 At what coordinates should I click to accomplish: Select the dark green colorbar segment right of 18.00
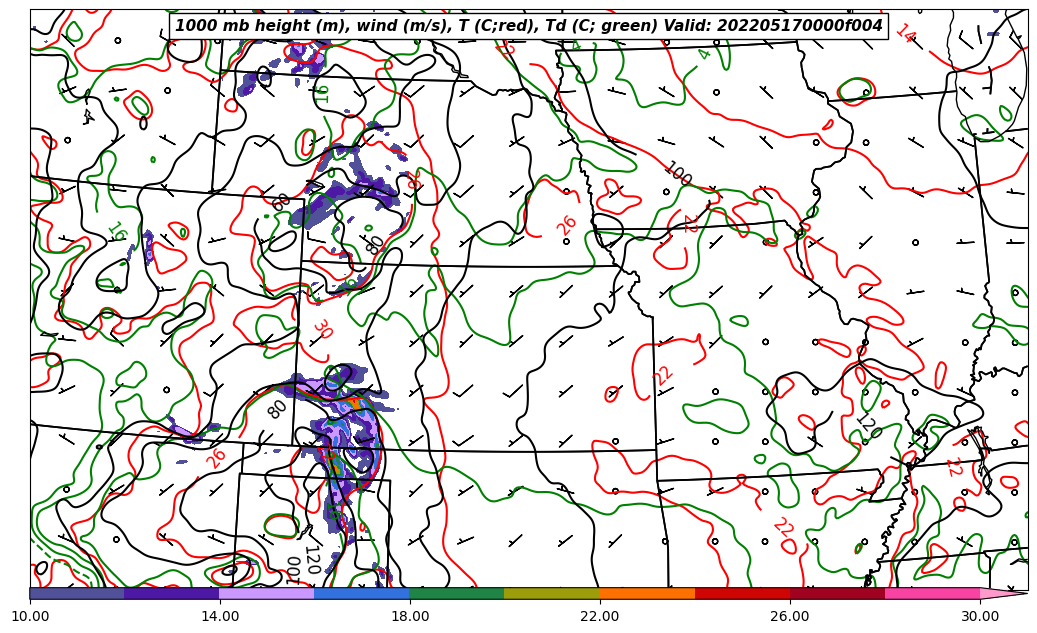(x=457, y=593)
